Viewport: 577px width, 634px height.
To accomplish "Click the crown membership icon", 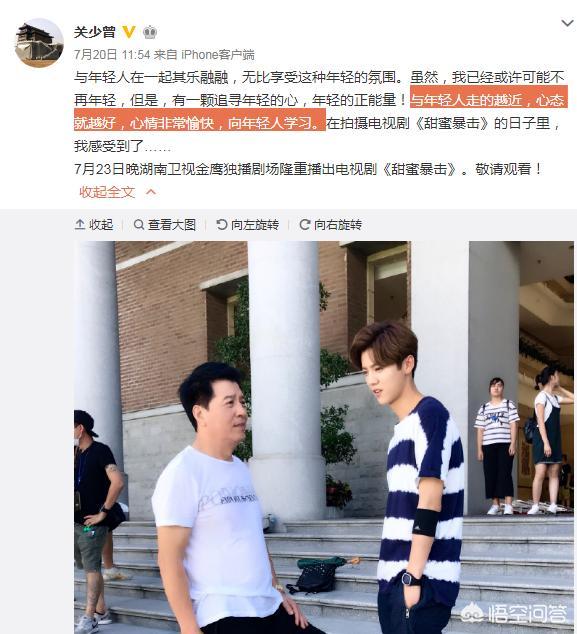I will (150, 32).
